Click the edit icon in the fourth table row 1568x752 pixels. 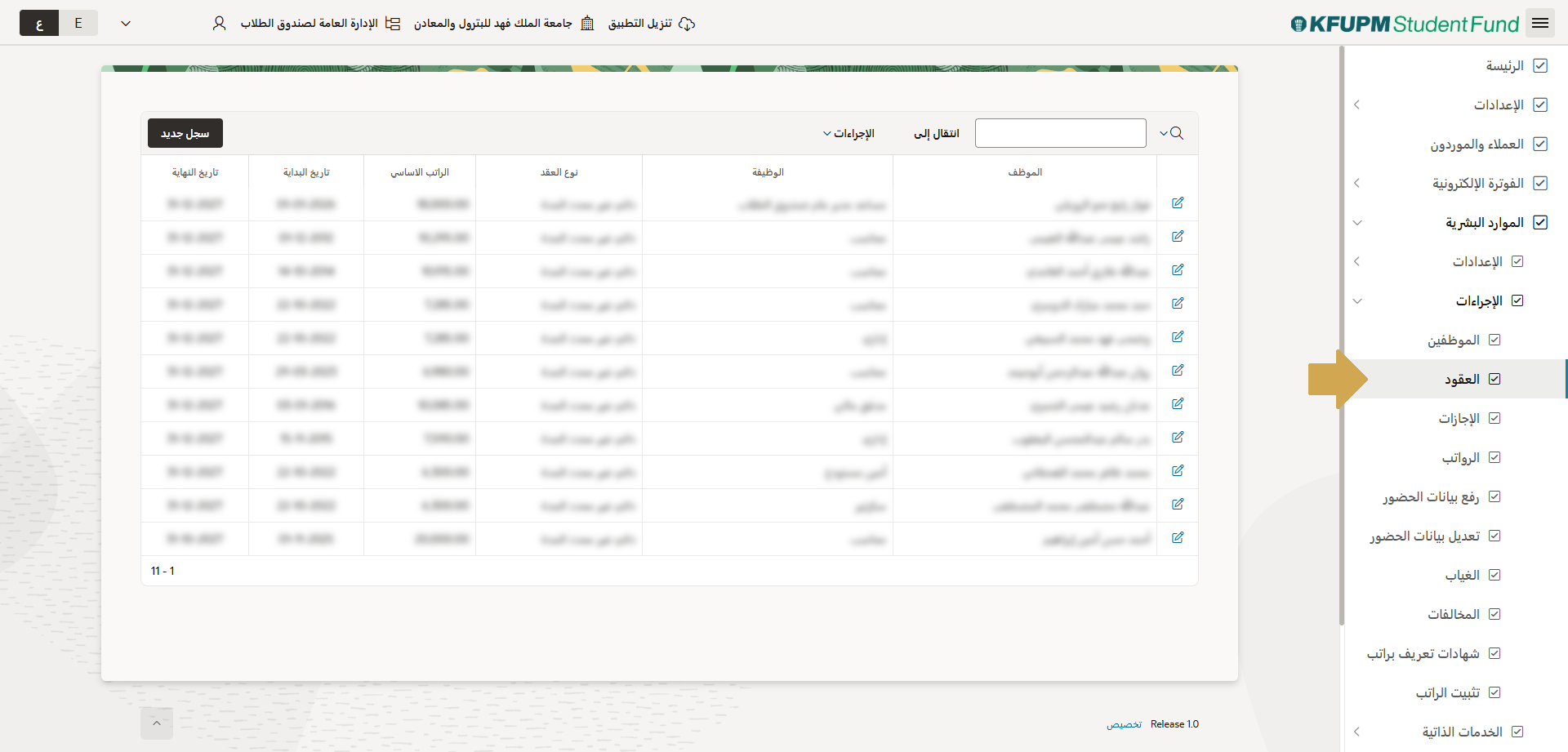click(1178, 304)
